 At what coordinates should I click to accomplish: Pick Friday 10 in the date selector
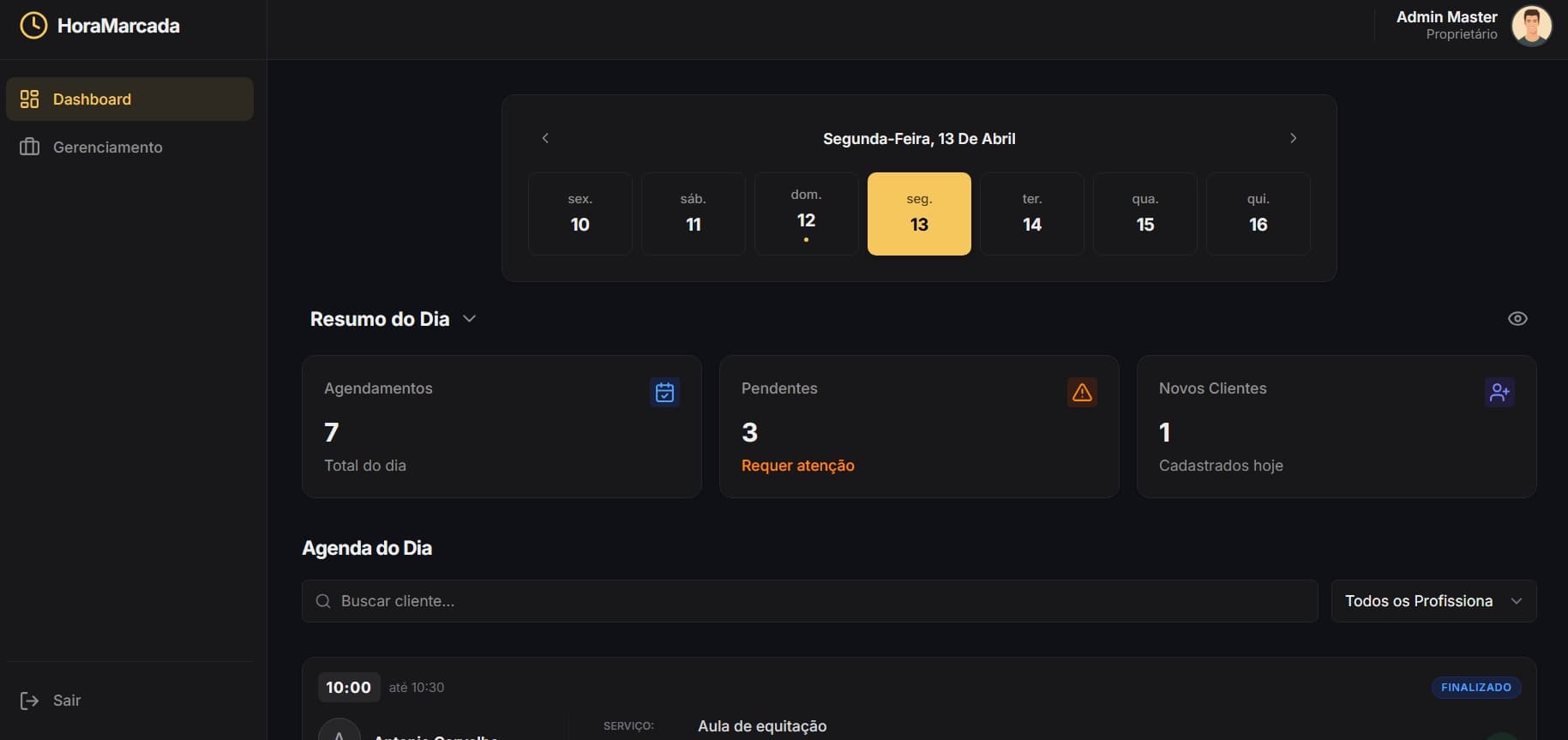pos(580,214)
